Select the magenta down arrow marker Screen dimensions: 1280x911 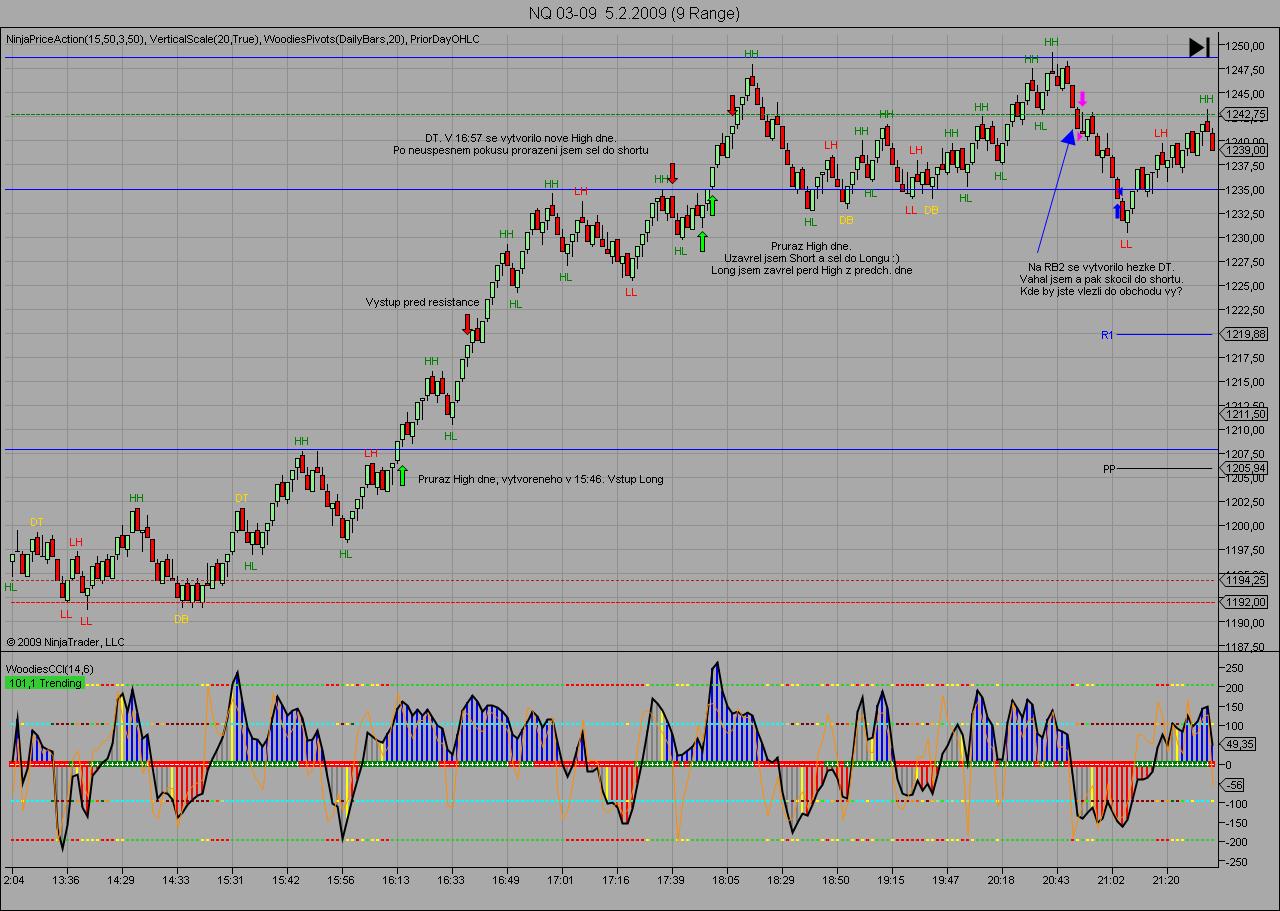pos(1082,99)
